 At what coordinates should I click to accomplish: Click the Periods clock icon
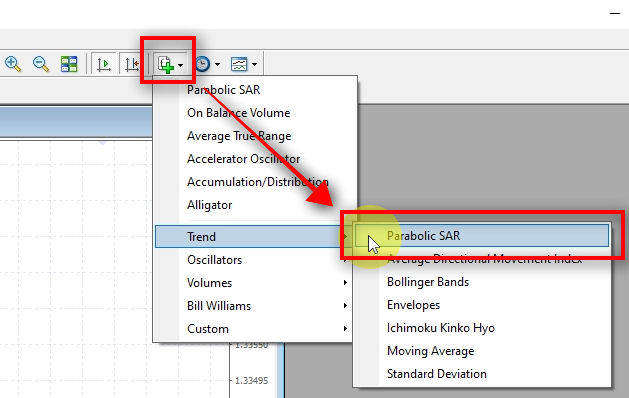click(203, 64)
